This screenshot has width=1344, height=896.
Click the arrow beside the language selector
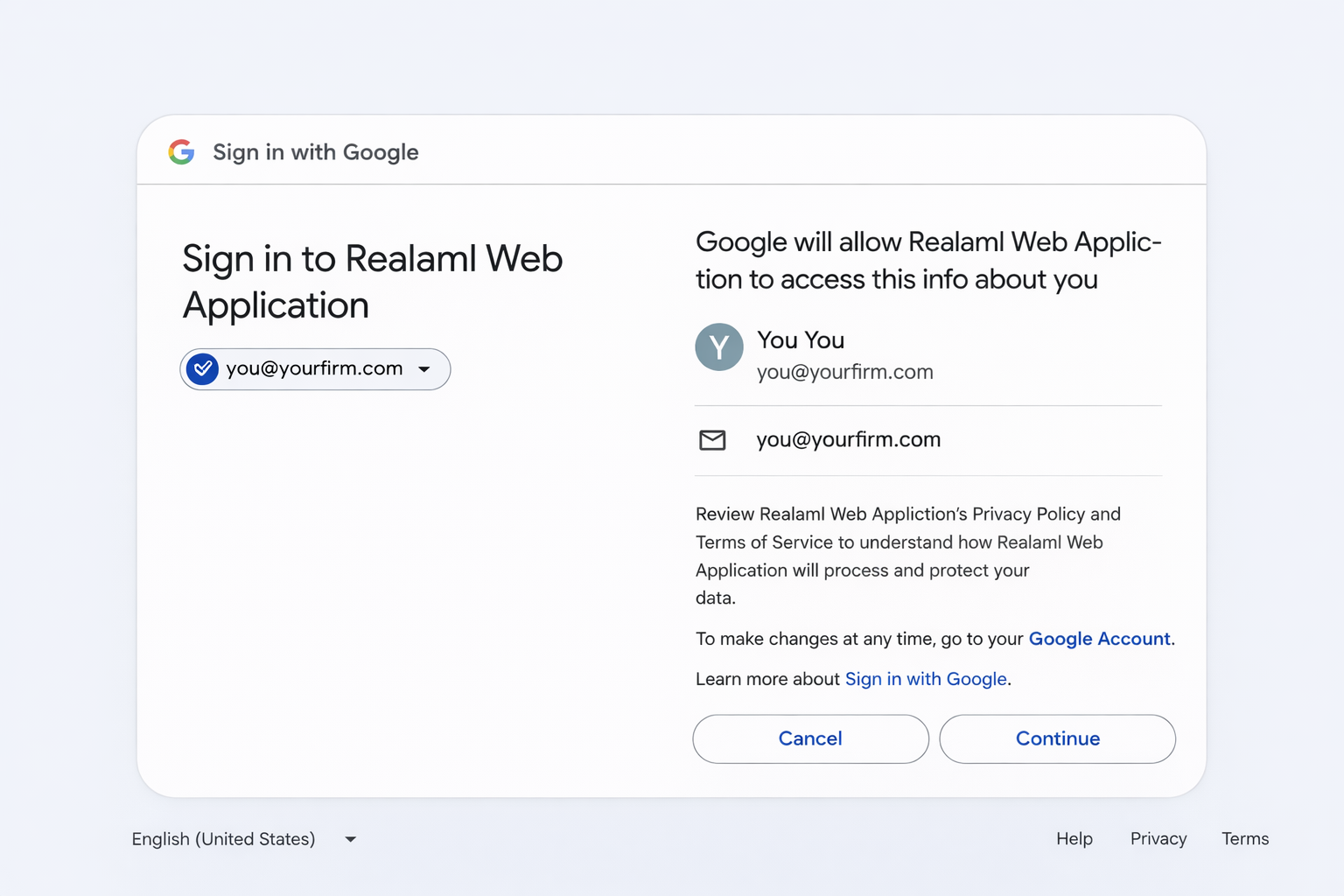tap(351, 839)
